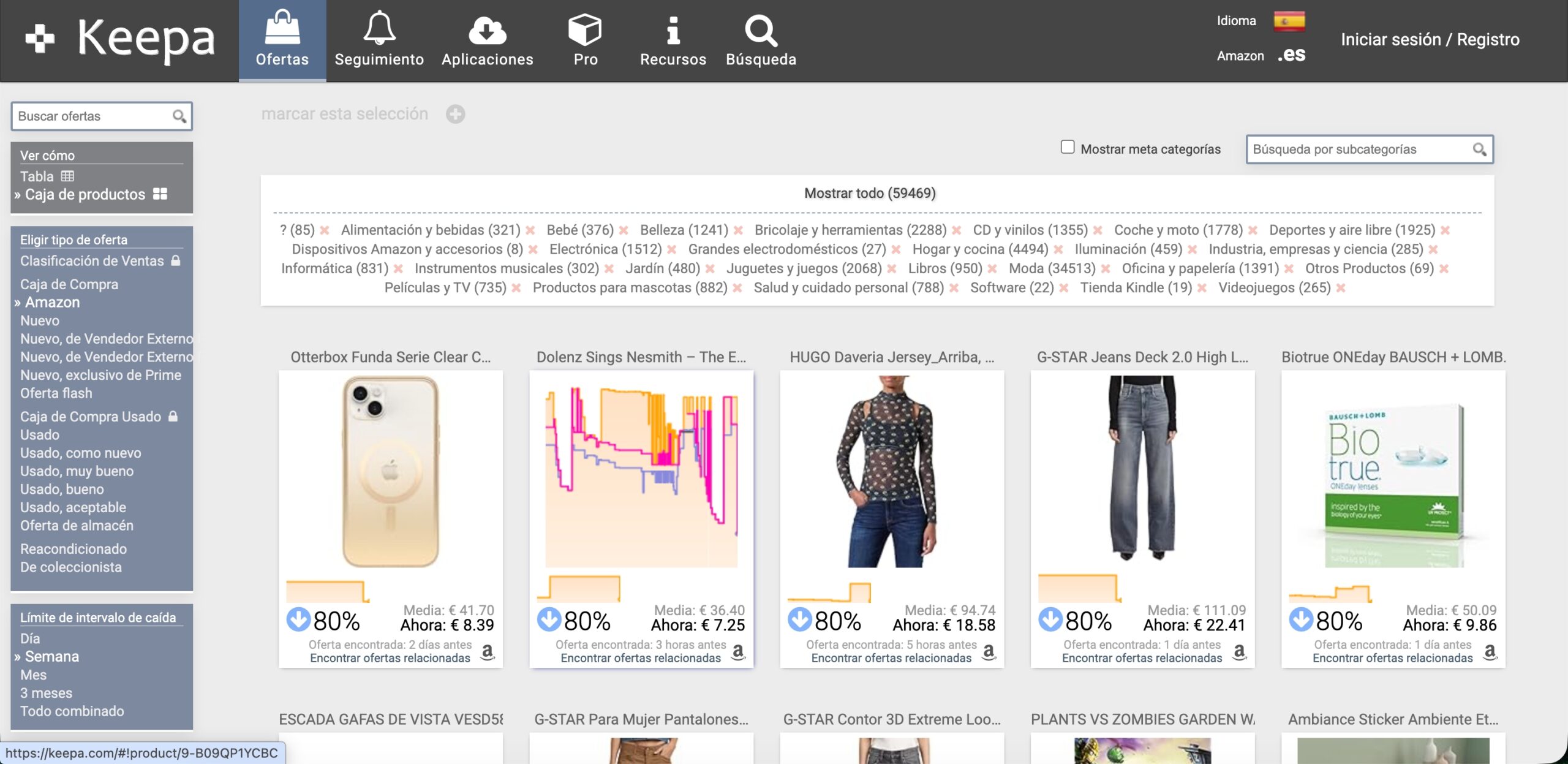Viewport: 1568px width, 764px height.
Task: Choose Mes as drop interval limit
Action: pyautogui.click(x=33, y=675)
